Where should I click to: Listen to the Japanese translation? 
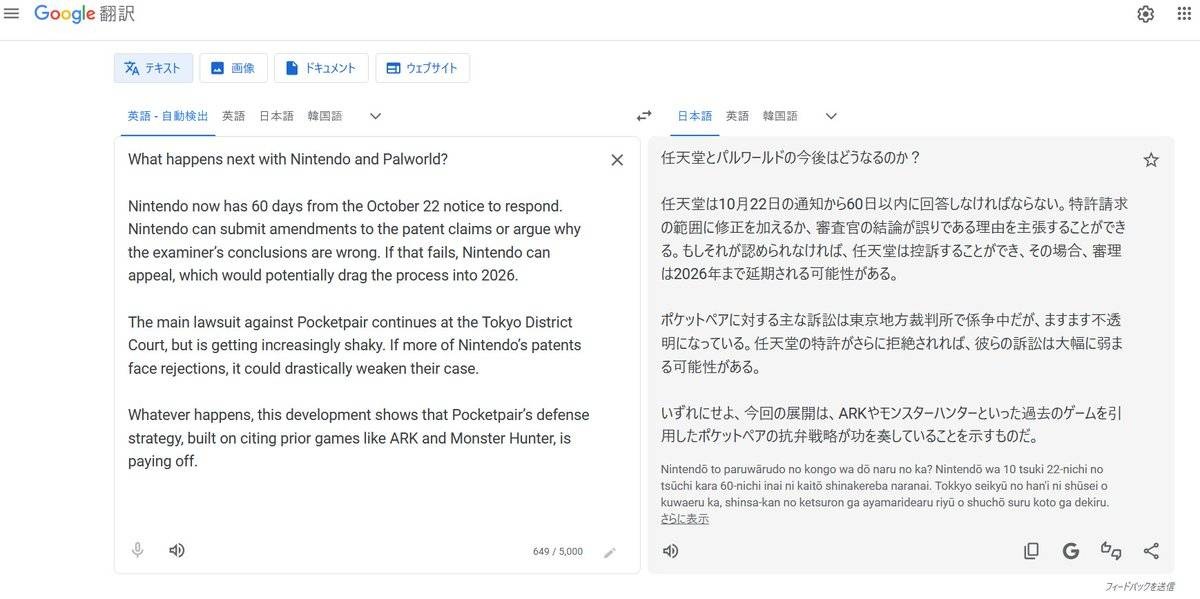671,551
